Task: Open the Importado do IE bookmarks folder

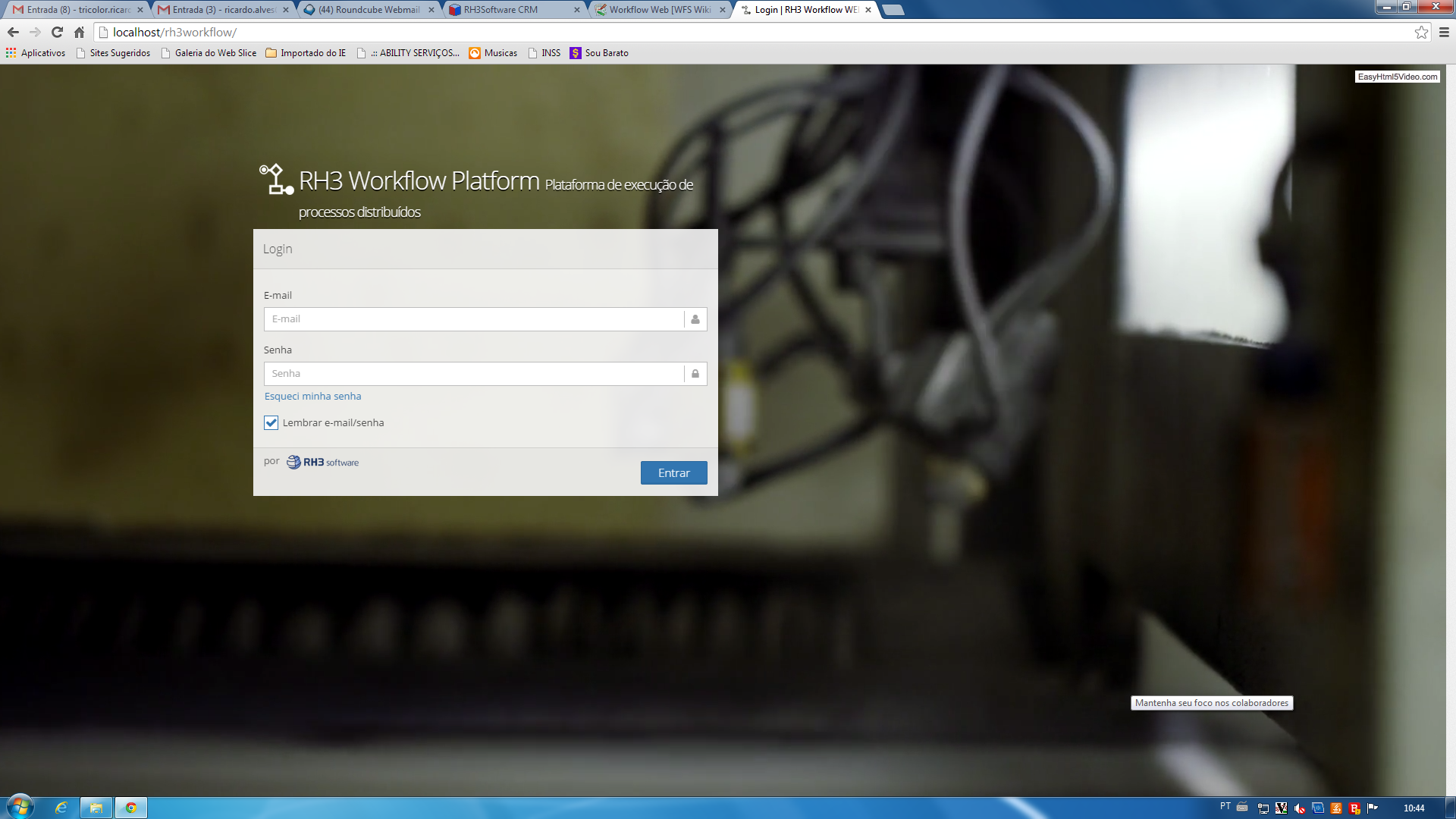Action: tap(306, 53)
